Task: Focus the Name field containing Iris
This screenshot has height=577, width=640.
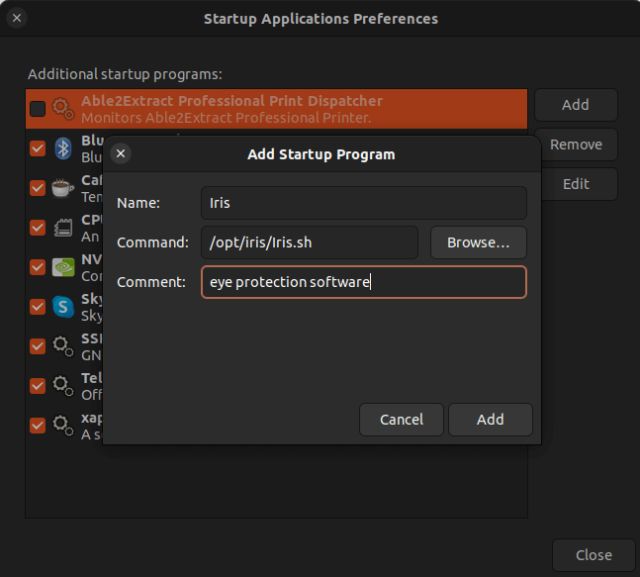Action: pyautogui.click(x=363, y=202)
